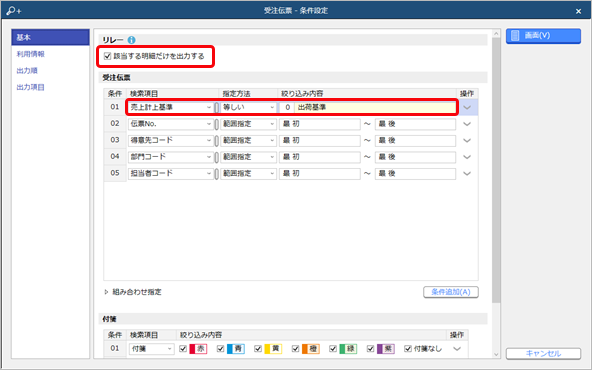This screenshot has width=592, height=370.
Task: Click the vertical scrollbar thumb
Action: [x=496, y=170]
